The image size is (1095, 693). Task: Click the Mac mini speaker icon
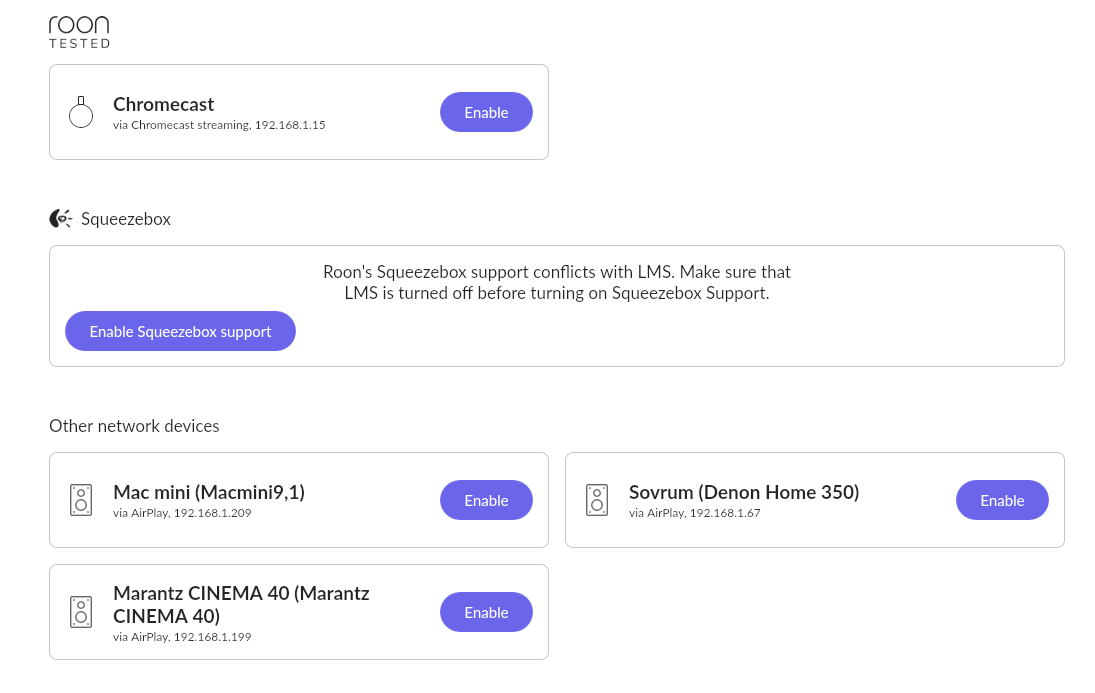tap(81, 500)
